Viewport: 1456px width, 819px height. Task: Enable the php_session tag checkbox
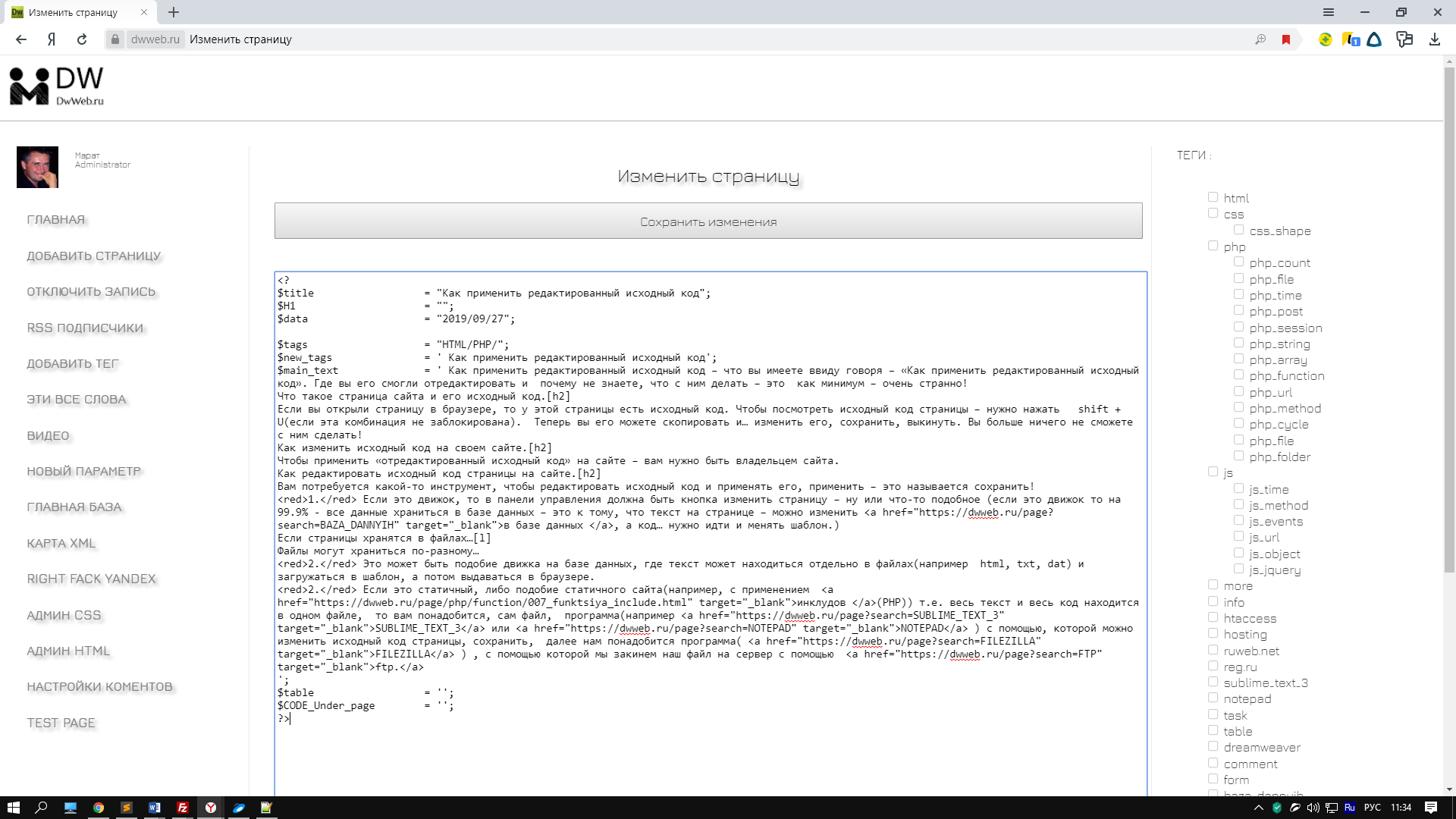tap(1238, 327)
